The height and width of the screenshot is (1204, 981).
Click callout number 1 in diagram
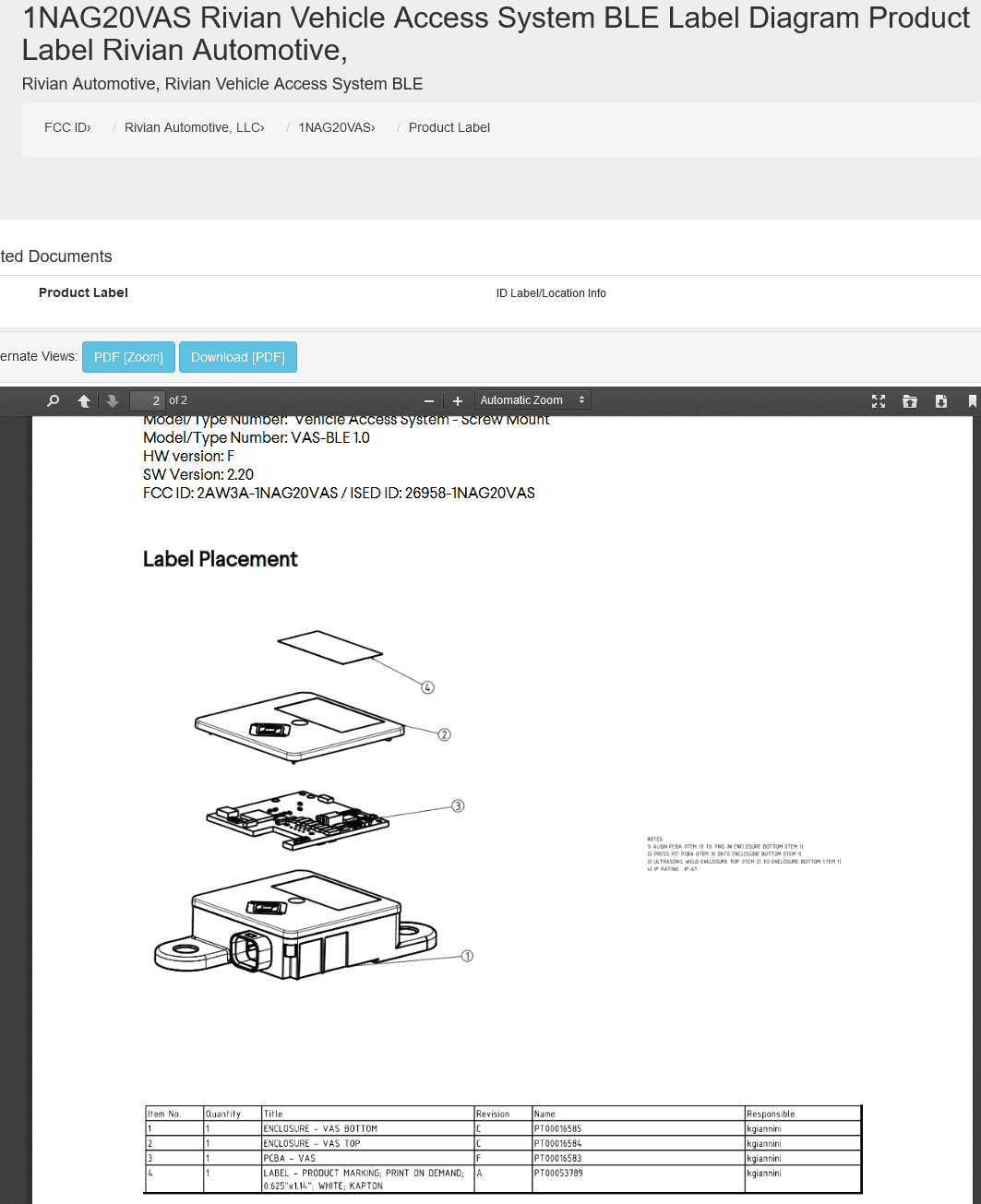tap(467, 956)
